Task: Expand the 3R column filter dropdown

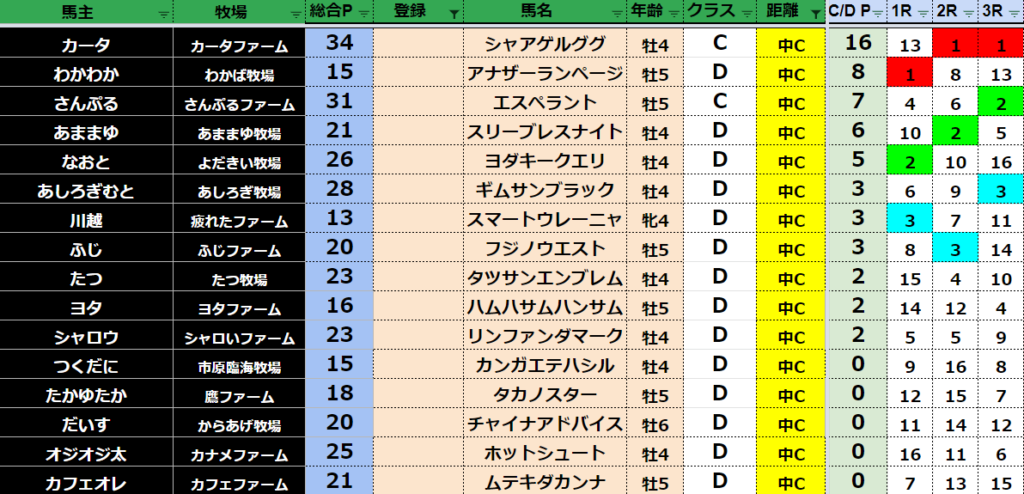Action: coord(1012,14)
